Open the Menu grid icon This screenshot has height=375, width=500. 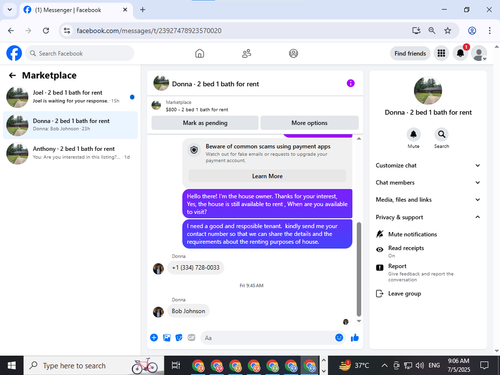[441, 53]
